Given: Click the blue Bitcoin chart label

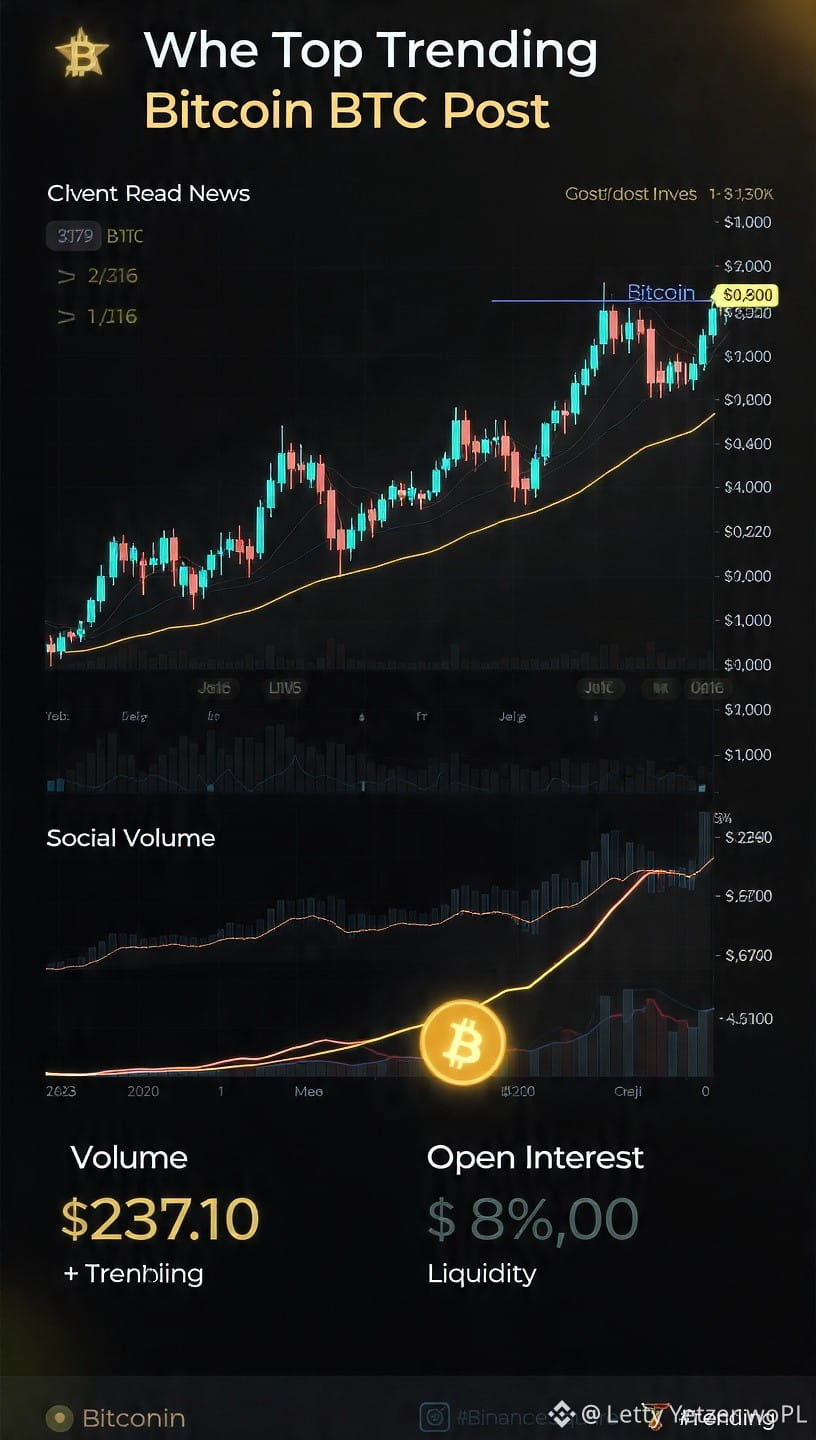Looking at the screenshot, I should tap(661, 292).
